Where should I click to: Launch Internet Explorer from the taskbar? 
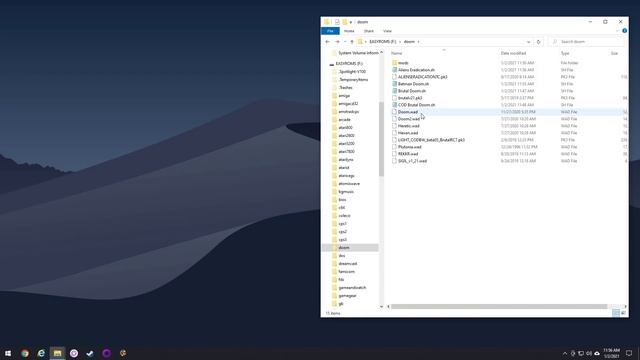coord(41,353)
